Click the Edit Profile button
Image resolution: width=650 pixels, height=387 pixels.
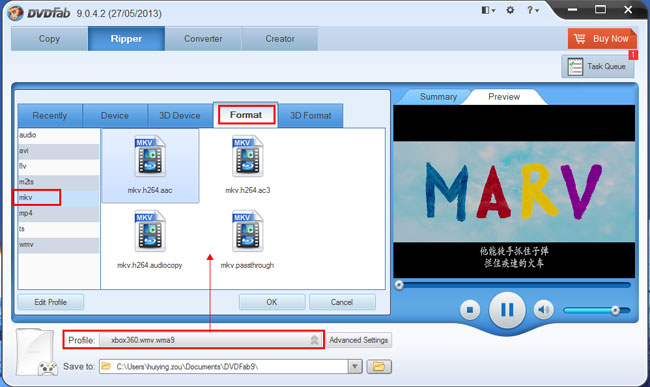(51, 302)
